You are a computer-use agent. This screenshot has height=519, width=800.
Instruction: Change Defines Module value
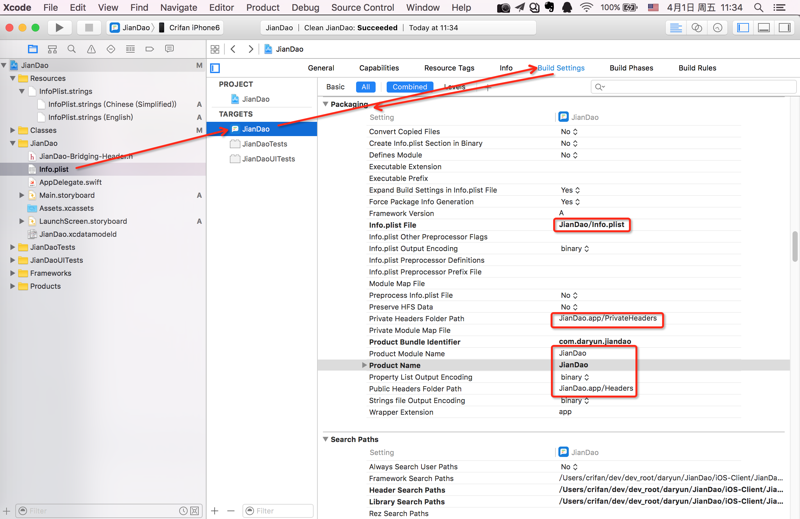point(569,155)
